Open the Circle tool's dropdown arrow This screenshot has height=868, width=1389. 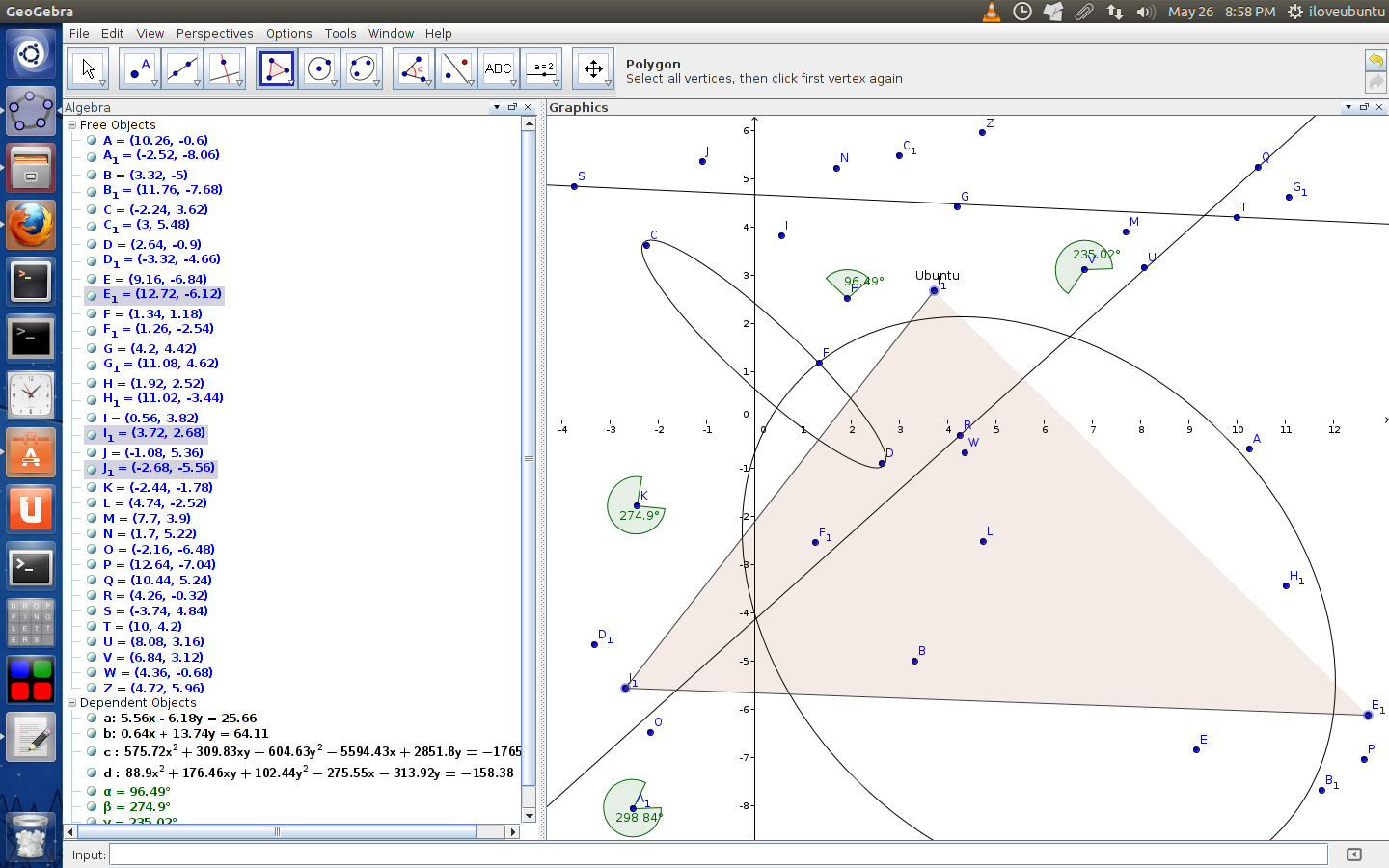coord(334,84)
